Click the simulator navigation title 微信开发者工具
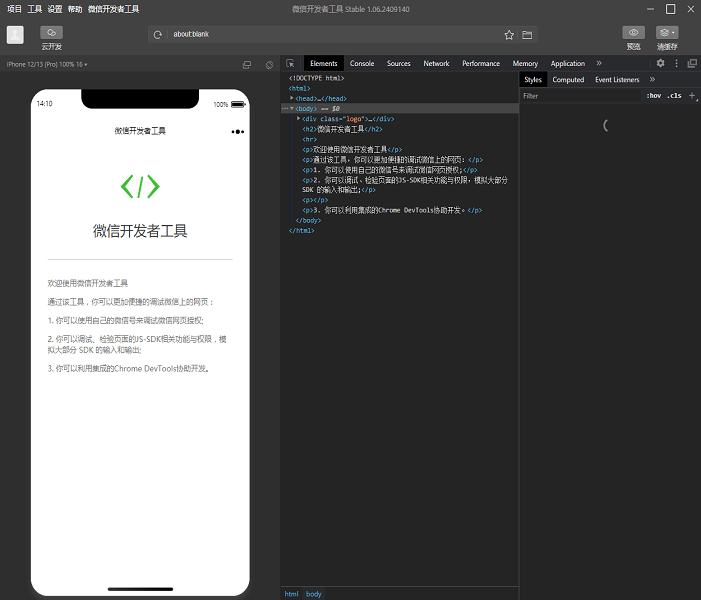Image resolution: width=701 pixels, height=600 pixels. (140, 131)
